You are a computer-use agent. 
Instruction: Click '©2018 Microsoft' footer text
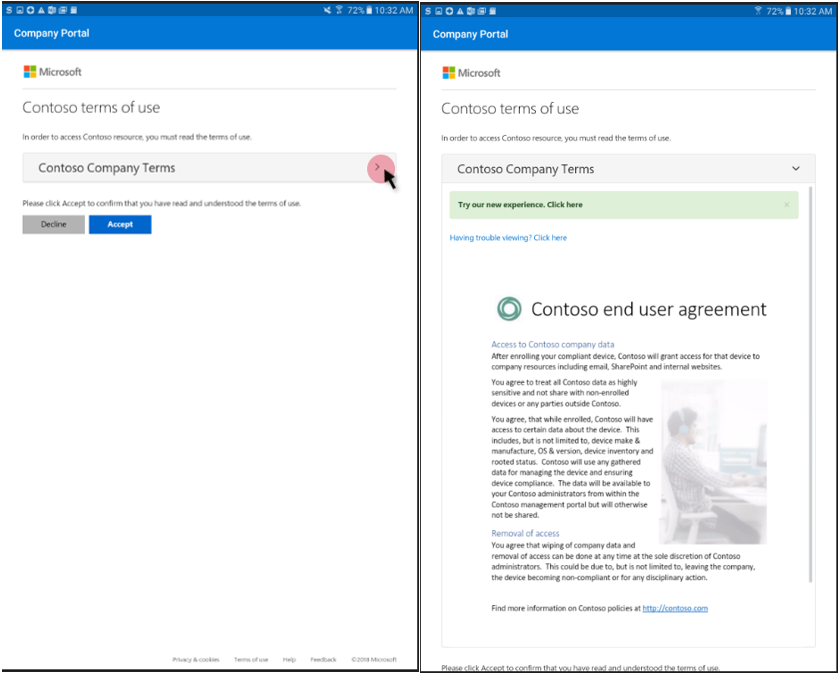374,660
